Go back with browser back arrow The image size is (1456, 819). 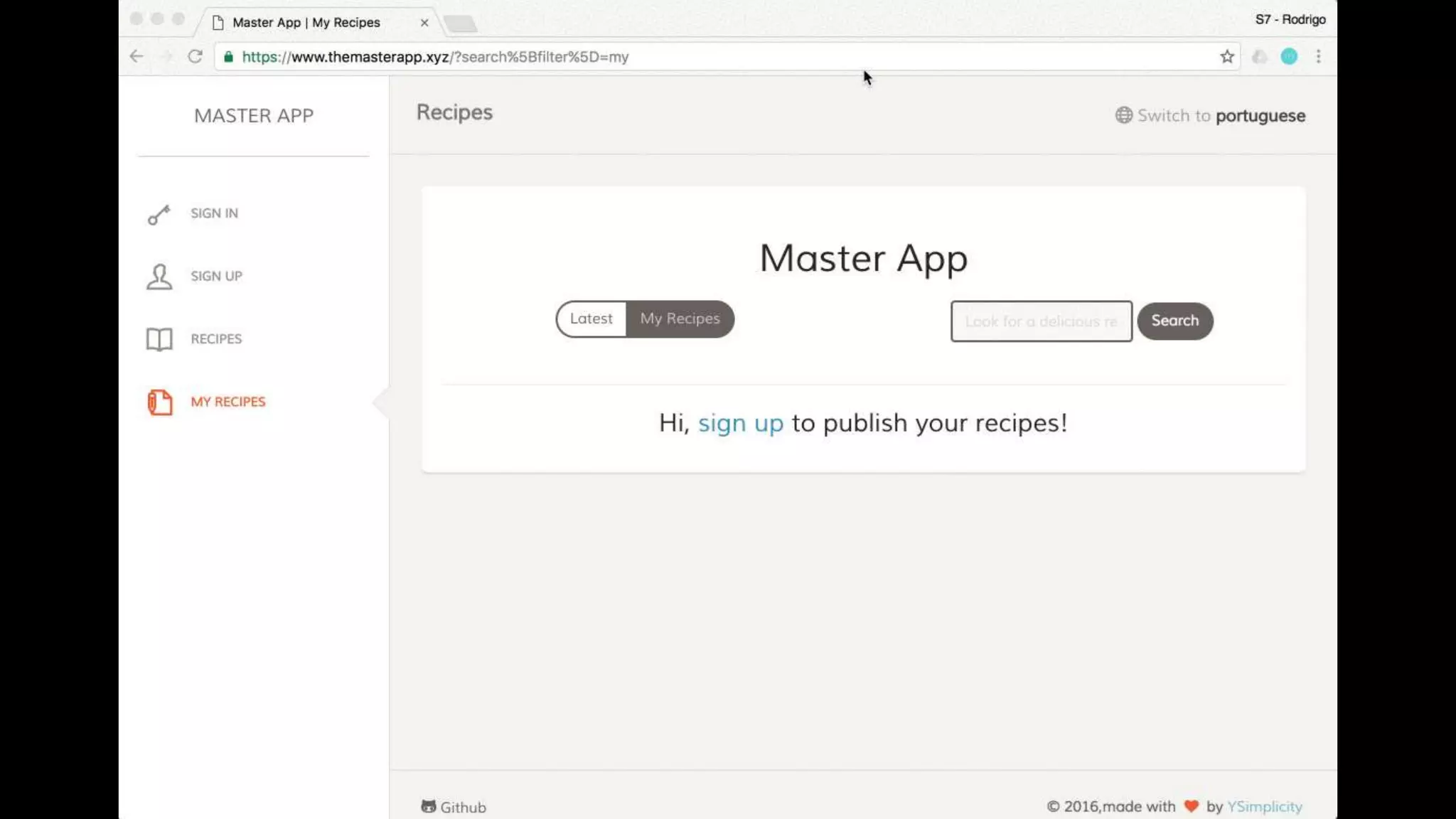tap(136, 57)
